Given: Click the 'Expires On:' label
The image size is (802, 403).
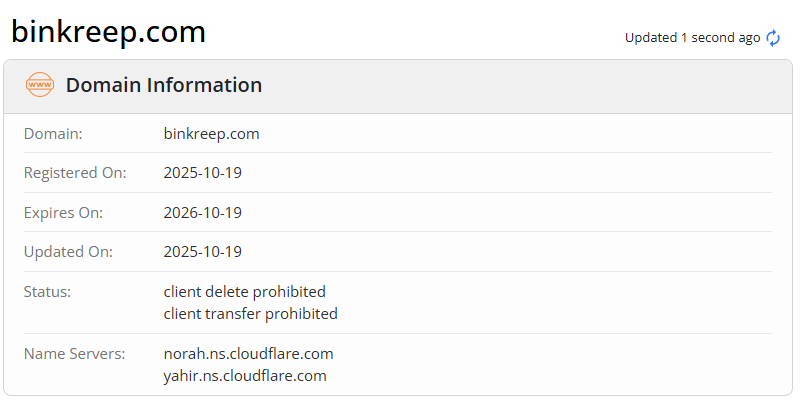Looking at the screenshot, I should coord(63,212).
